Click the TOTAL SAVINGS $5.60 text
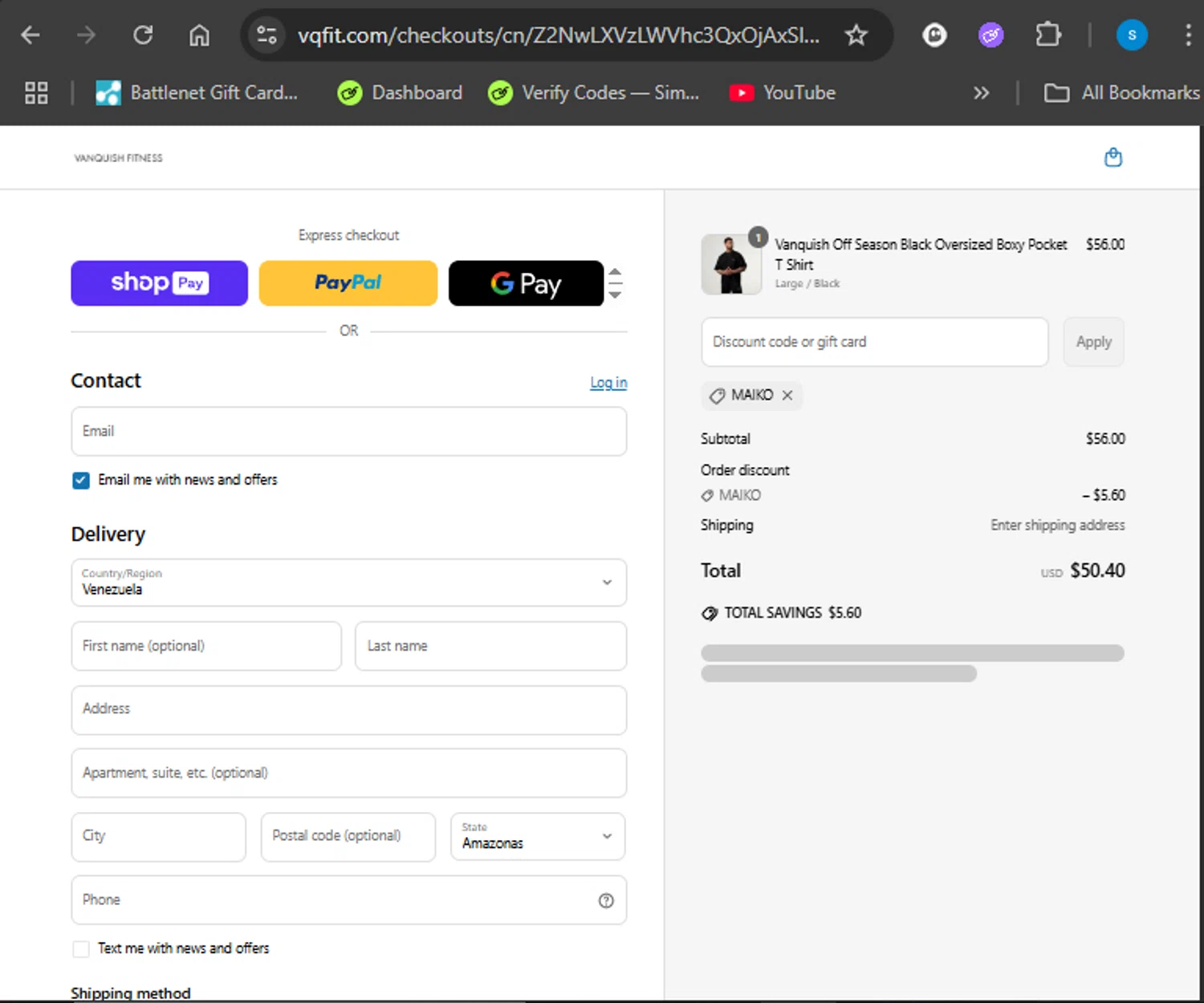Viewport: 1204px width, 1003px height. pyautogui.click(x=792, y=613)
